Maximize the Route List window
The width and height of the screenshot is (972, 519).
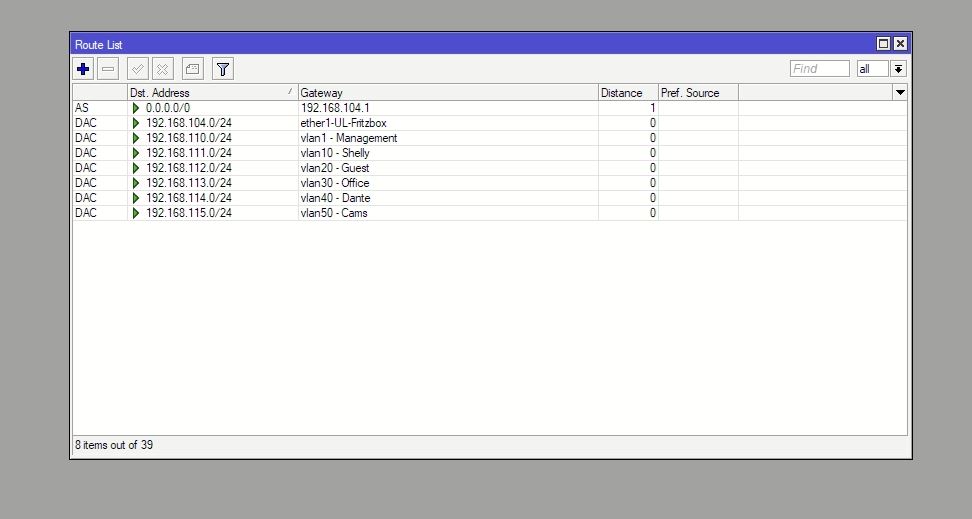pyautogui.click(x=883, y=43)
